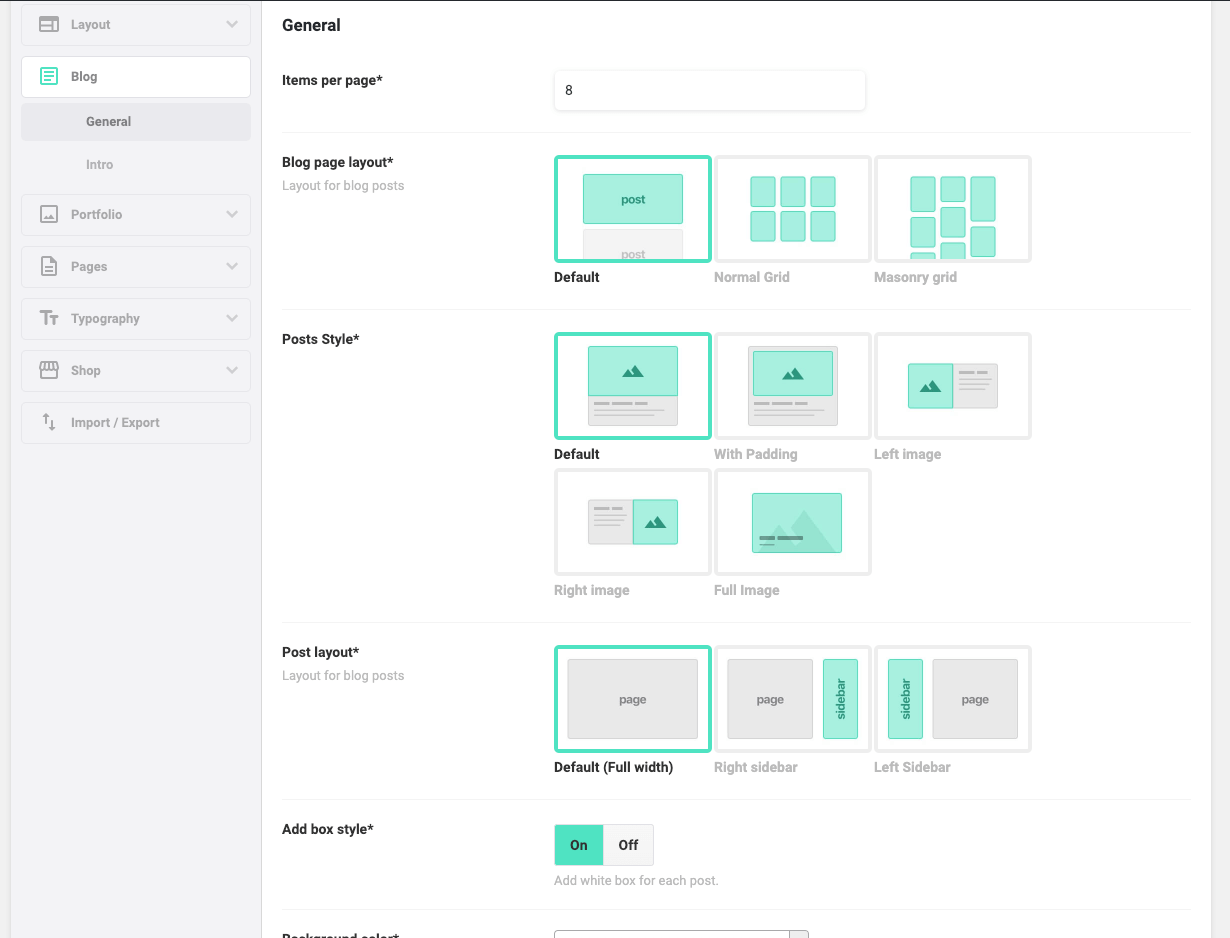Image resolution: width=1230 pixels, height=938 pixels.
Task: Switch Add box style to Off
Action: tap(628, 845)
